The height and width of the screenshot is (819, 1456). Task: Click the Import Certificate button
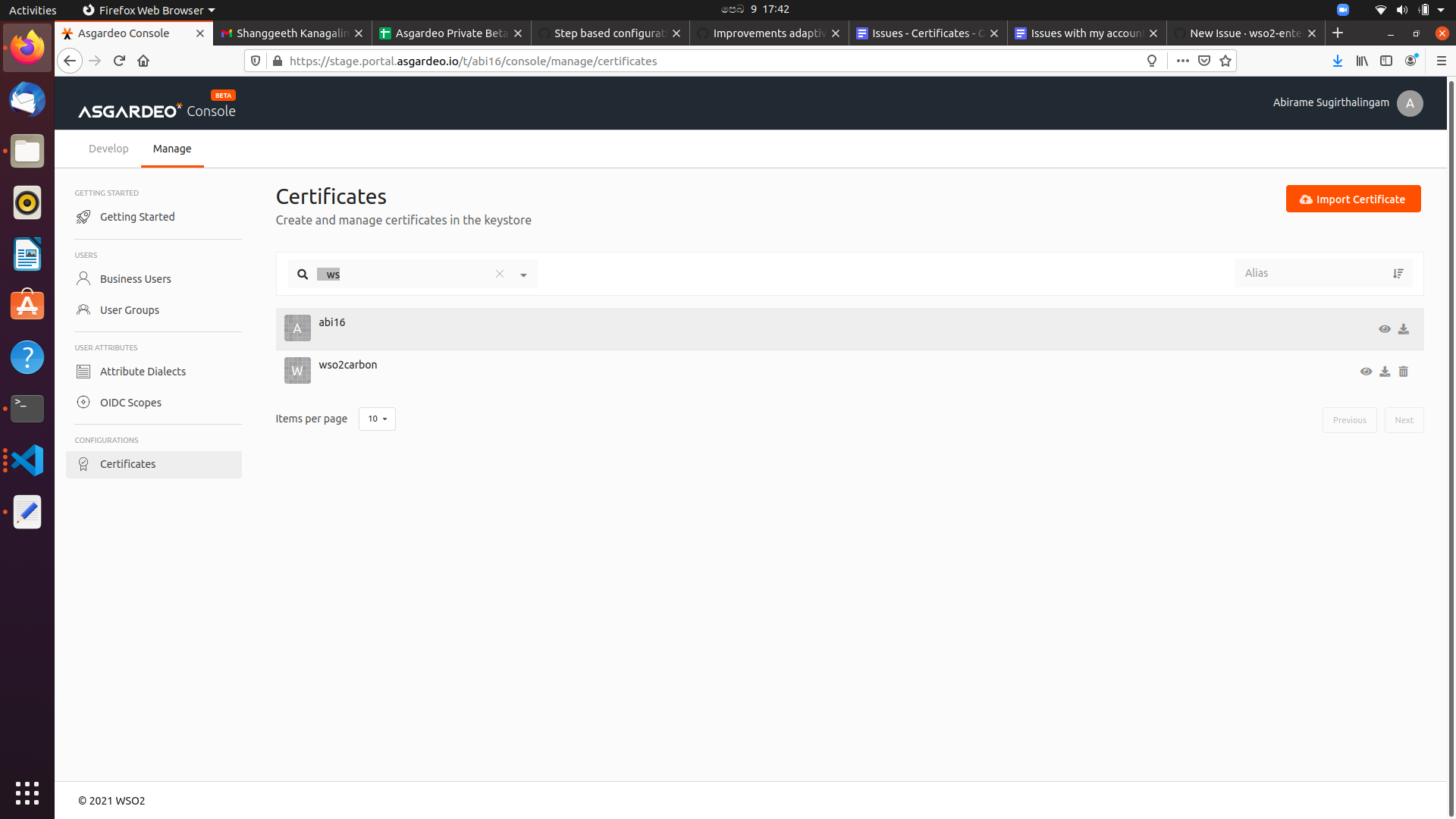pyautogui.click(x=1353, y=199)
